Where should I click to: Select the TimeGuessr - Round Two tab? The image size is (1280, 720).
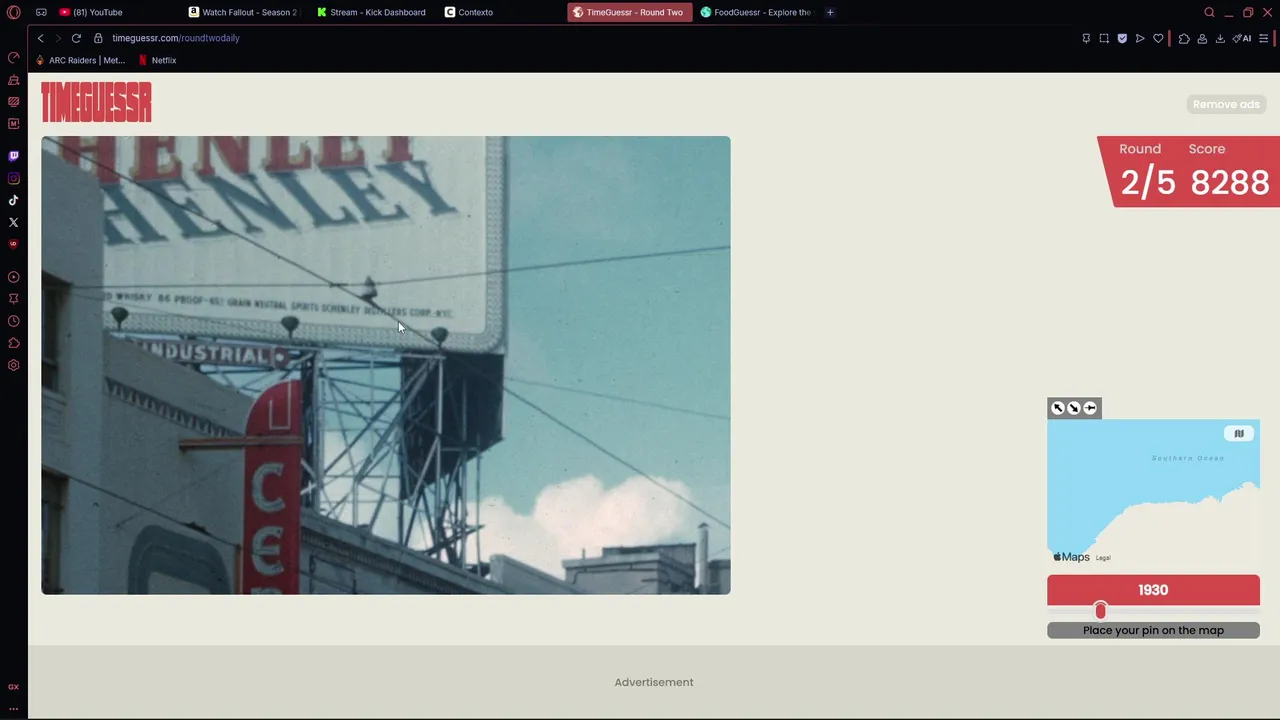629,12
